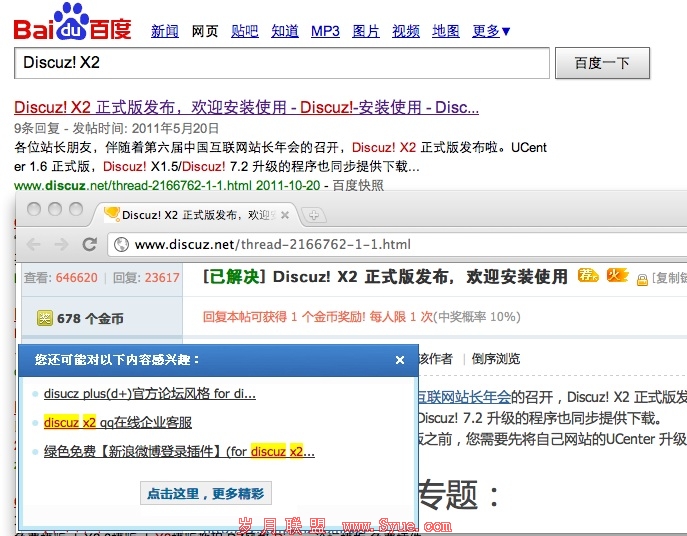687x536 pixels.
Task: Open the 视频 video link
Action: pos(406,31)
